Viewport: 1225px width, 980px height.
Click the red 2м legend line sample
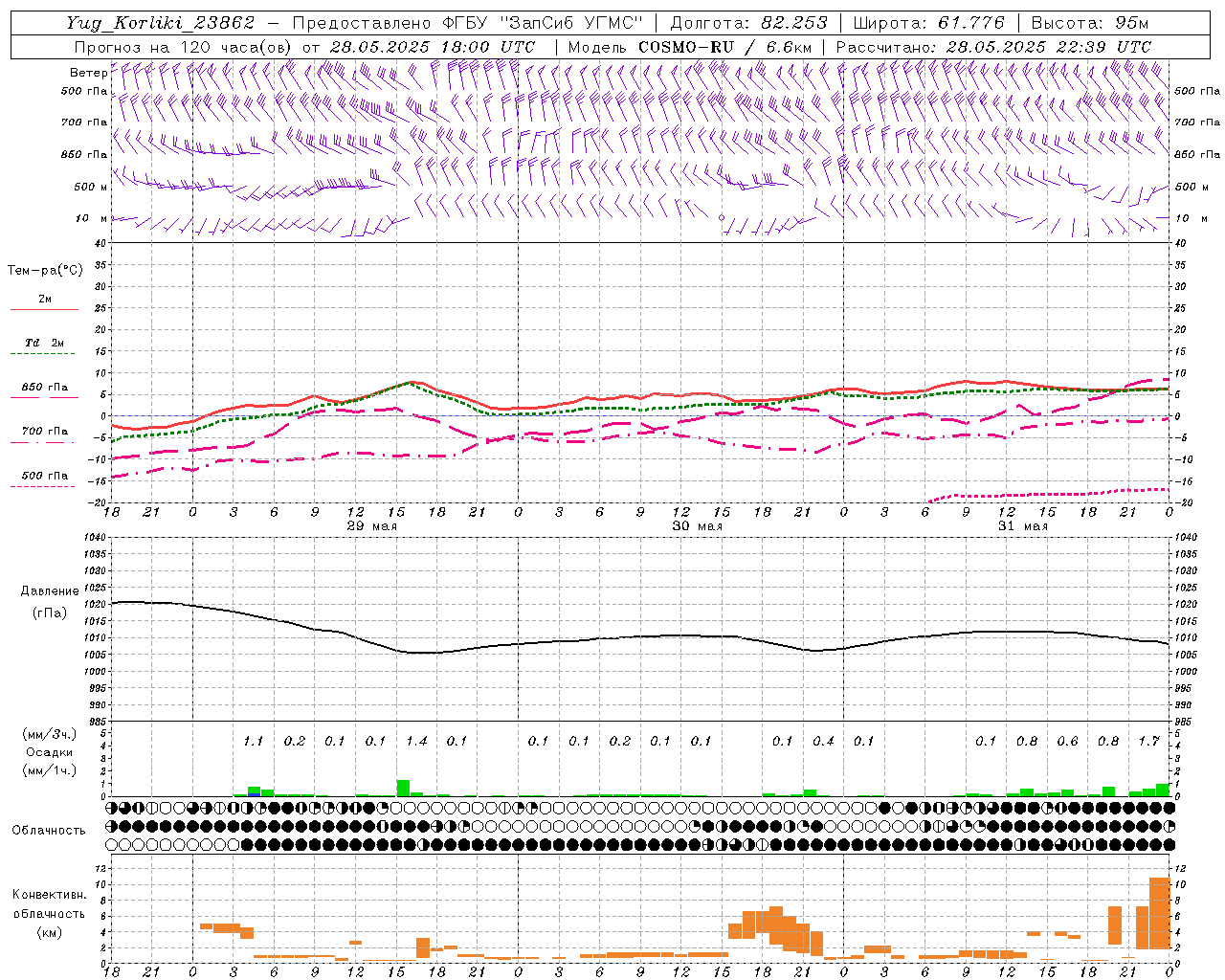45,309
